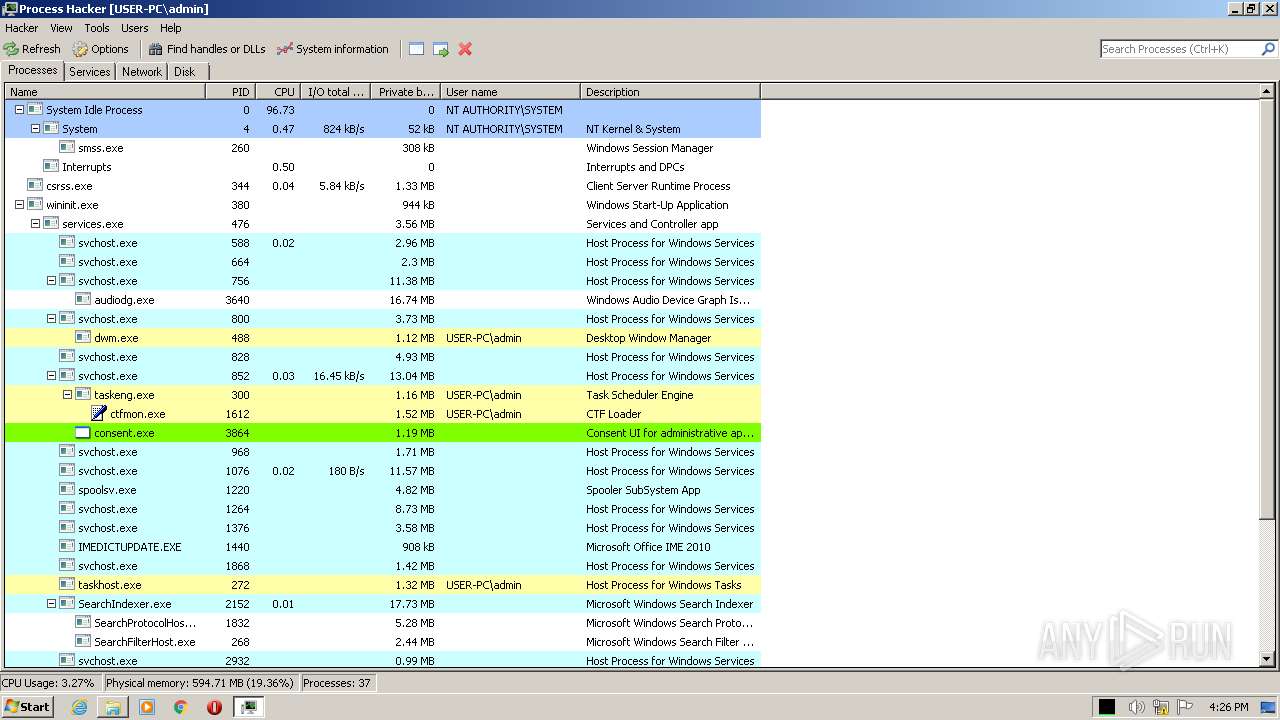Viewport: 1280px width, 720px height.
Task: Click the process list scroll up arrow
Action: (x=1267, y=91)
